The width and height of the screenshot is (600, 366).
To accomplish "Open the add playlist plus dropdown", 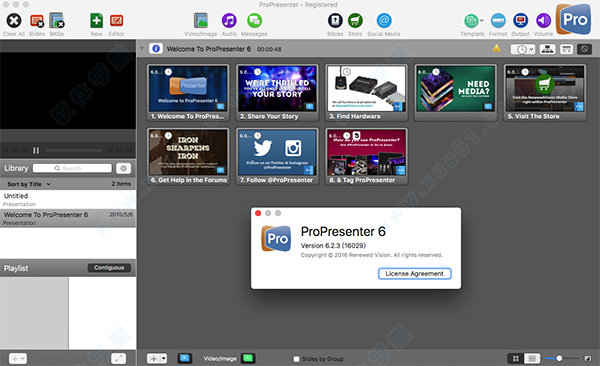I will [18, 358].
